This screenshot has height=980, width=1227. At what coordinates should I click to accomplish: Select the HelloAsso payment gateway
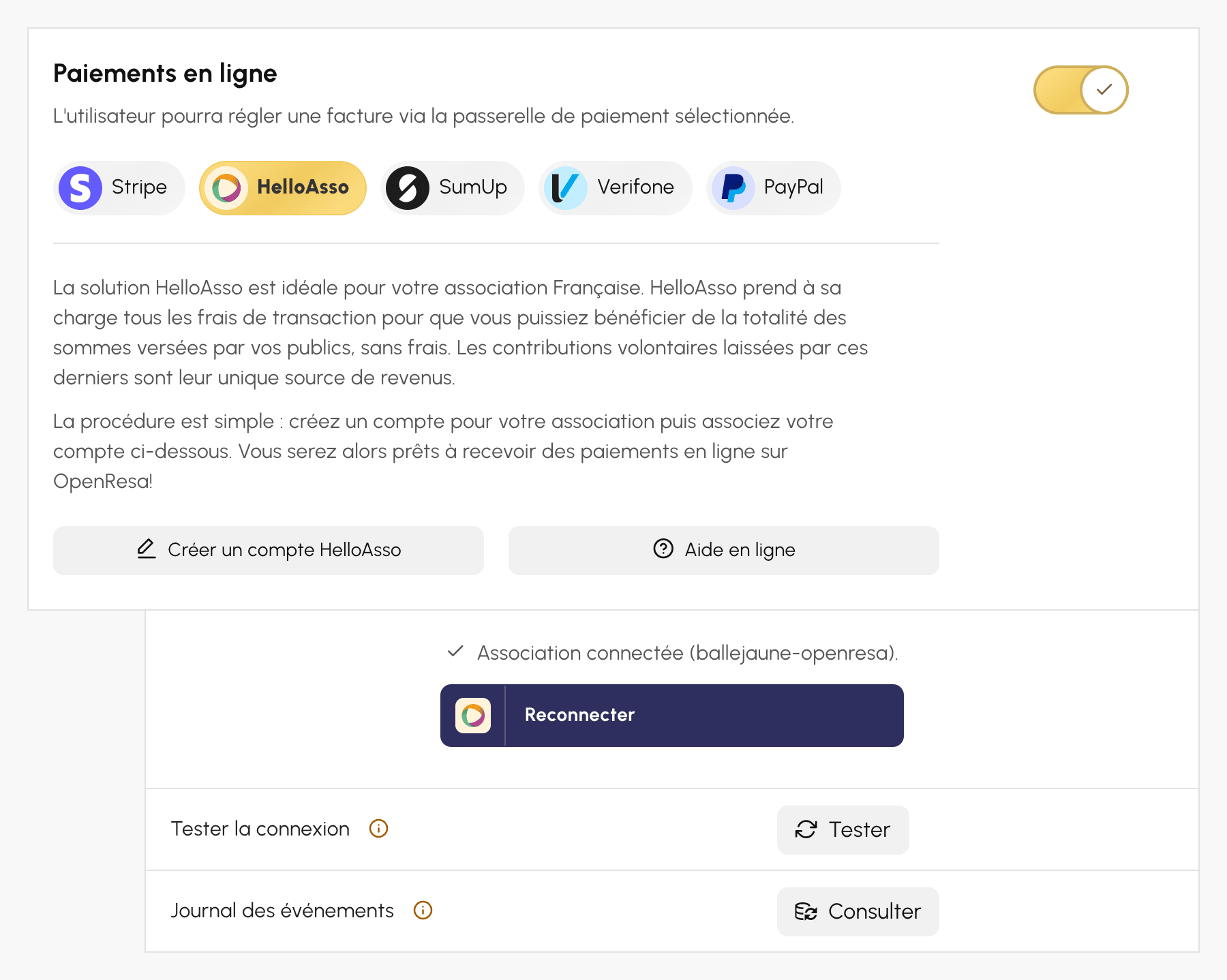pyautogui.click(x=283, y=187)
